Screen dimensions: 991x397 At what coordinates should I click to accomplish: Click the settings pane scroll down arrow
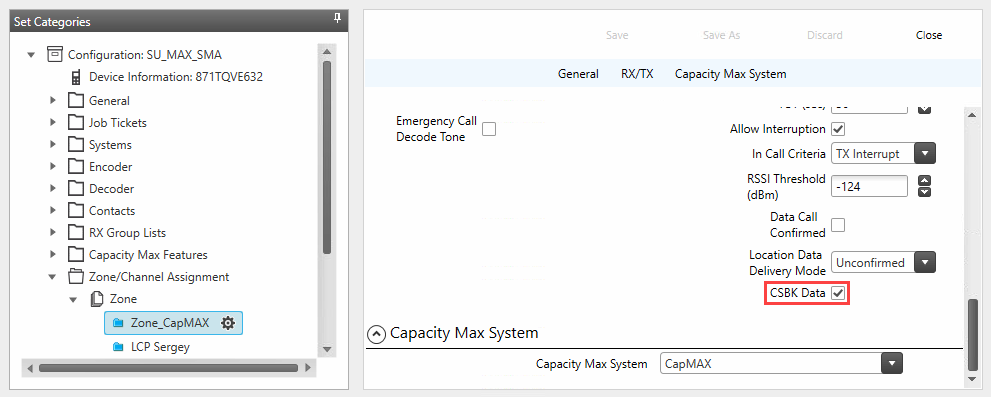pyautogui.click(x=972, y=379)
